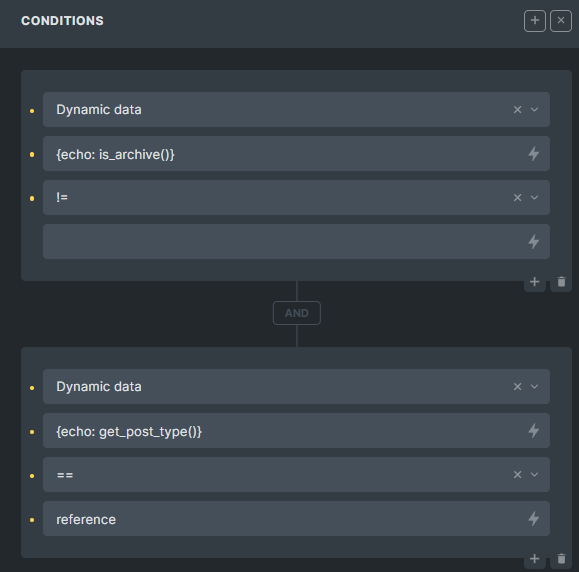Expand the second Dynamic data dropdown
The width and height of the screenshot is (579, 572).
(534, 387)
